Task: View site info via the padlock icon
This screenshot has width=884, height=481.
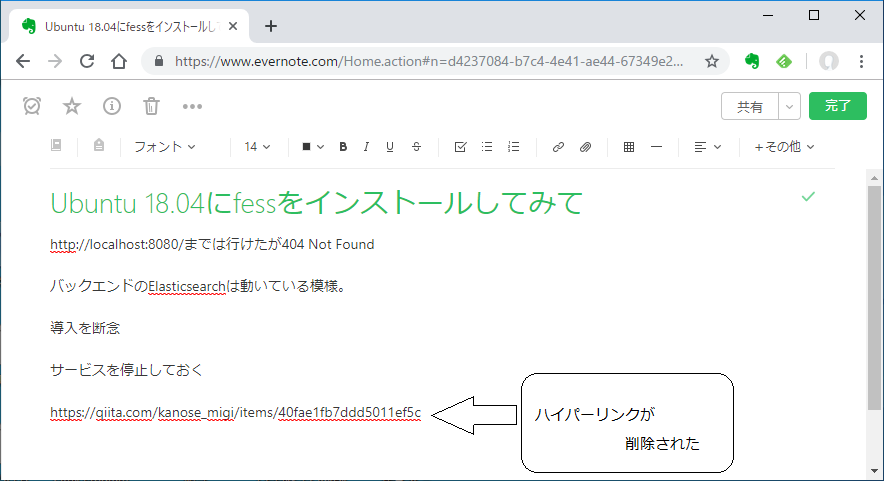Action: click(x=159, y=61)
